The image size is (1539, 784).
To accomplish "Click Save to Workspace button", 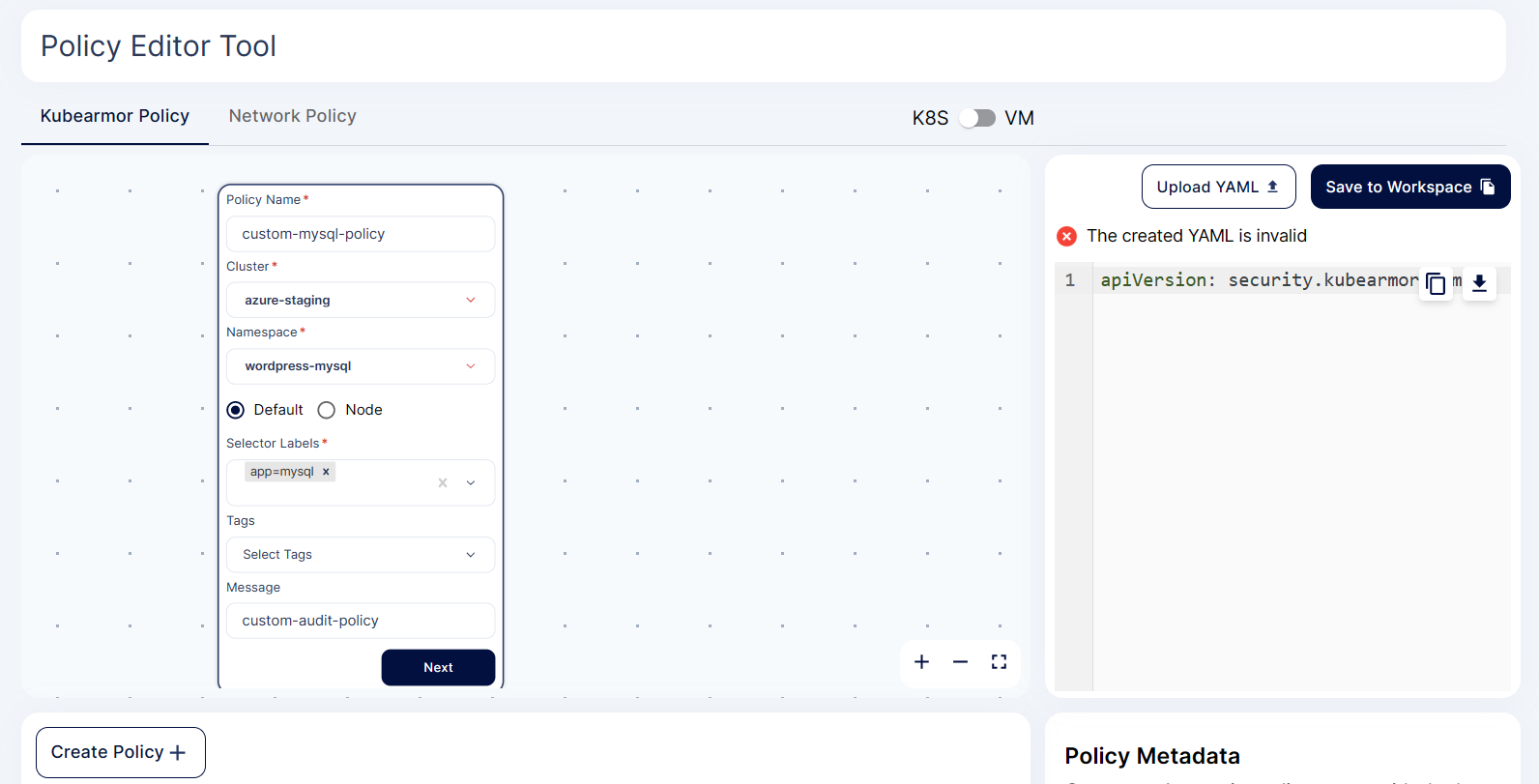I will [x=1410, y=187].
